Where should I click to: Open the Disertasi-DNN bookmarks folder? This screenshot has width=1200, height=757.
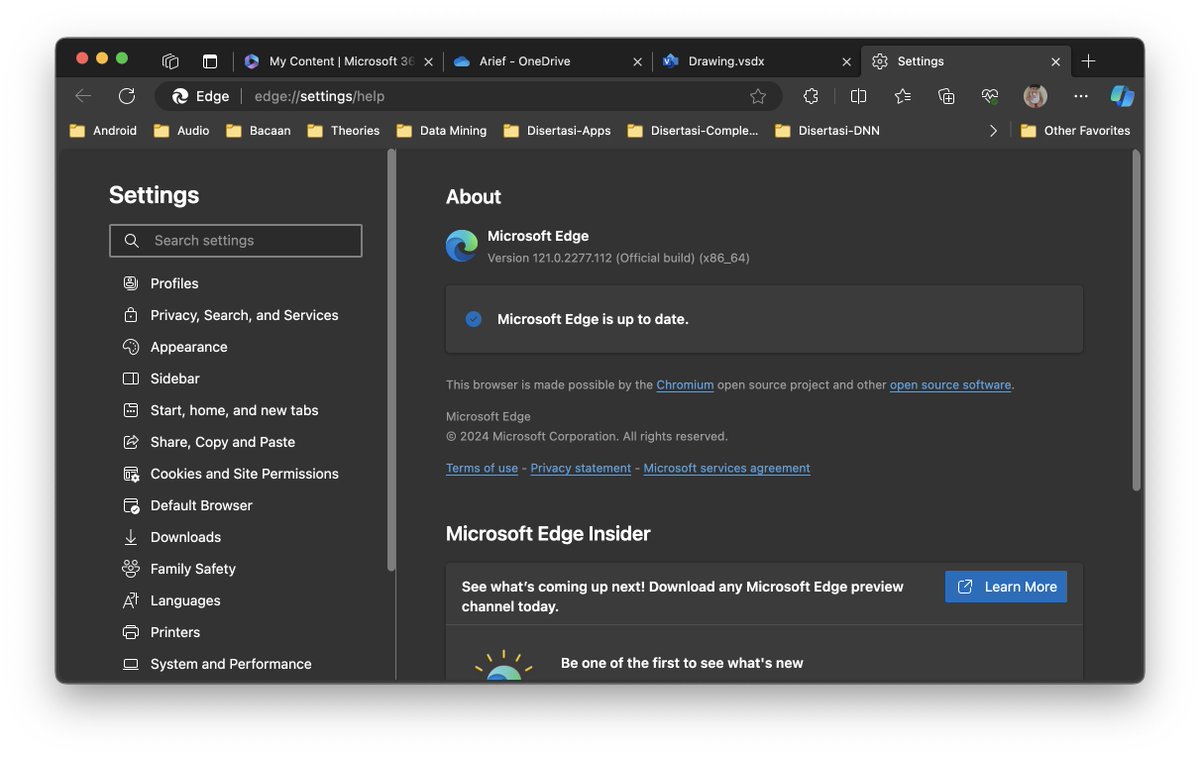(x=827, y=130)
